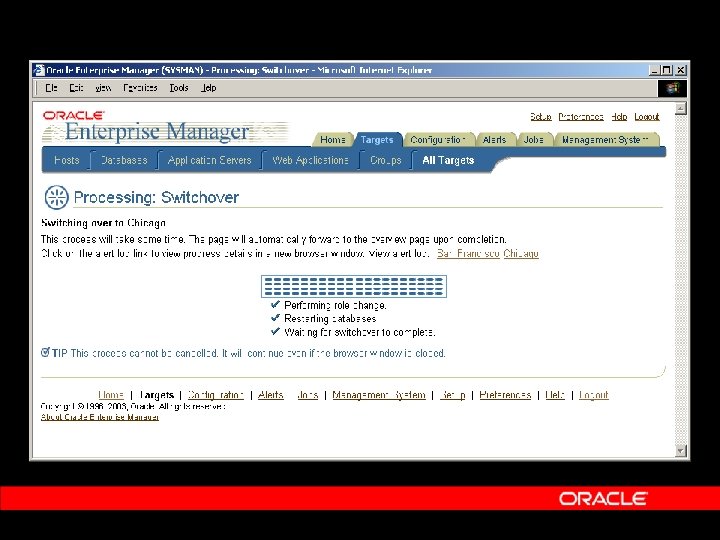
Task: Click the Processing: Switchover heading
Action: [x=156, y=197]
